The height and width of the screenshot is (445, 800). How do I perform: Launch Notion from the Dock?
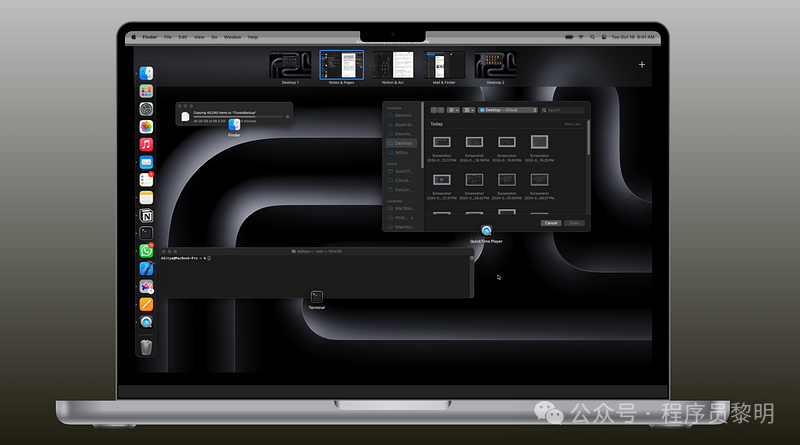(146, 215)
